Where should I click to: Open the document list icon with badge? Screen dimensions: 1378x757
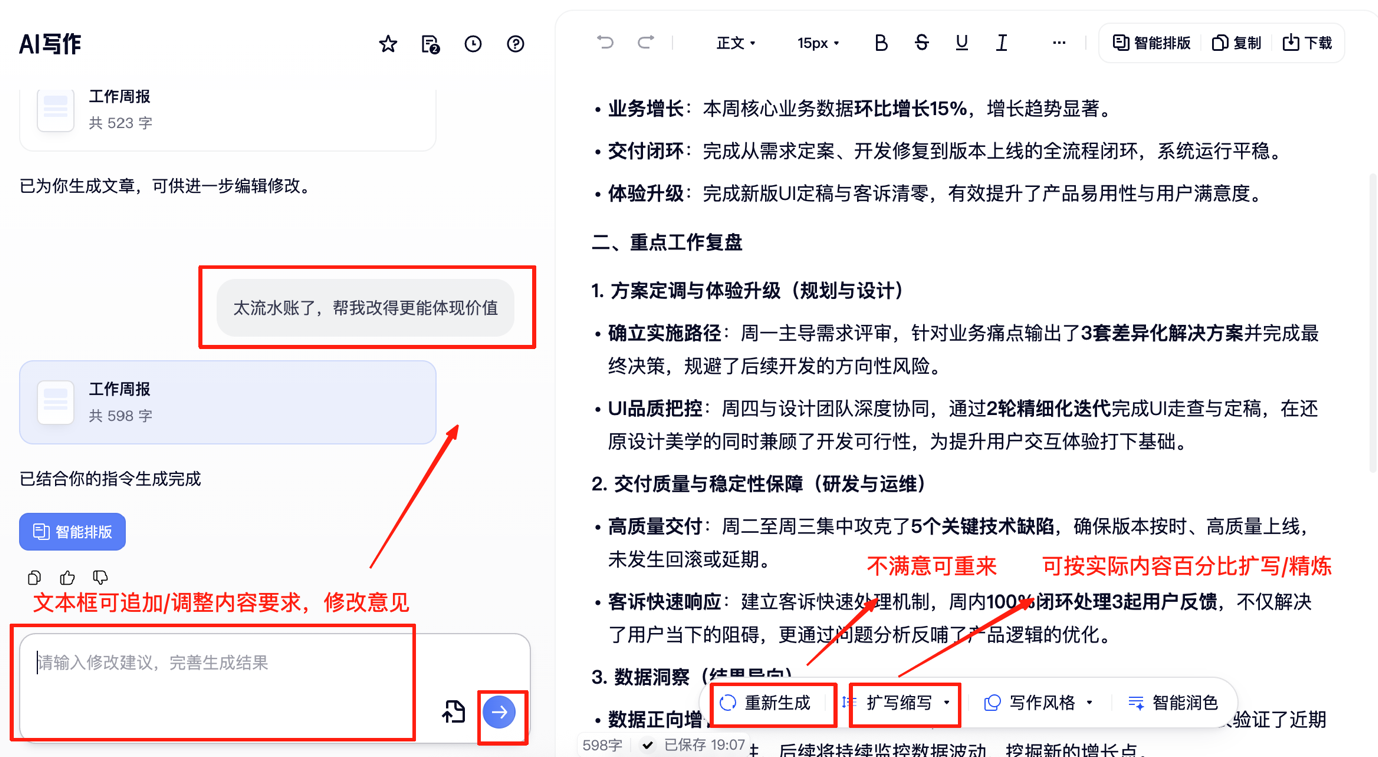[430, 44]
